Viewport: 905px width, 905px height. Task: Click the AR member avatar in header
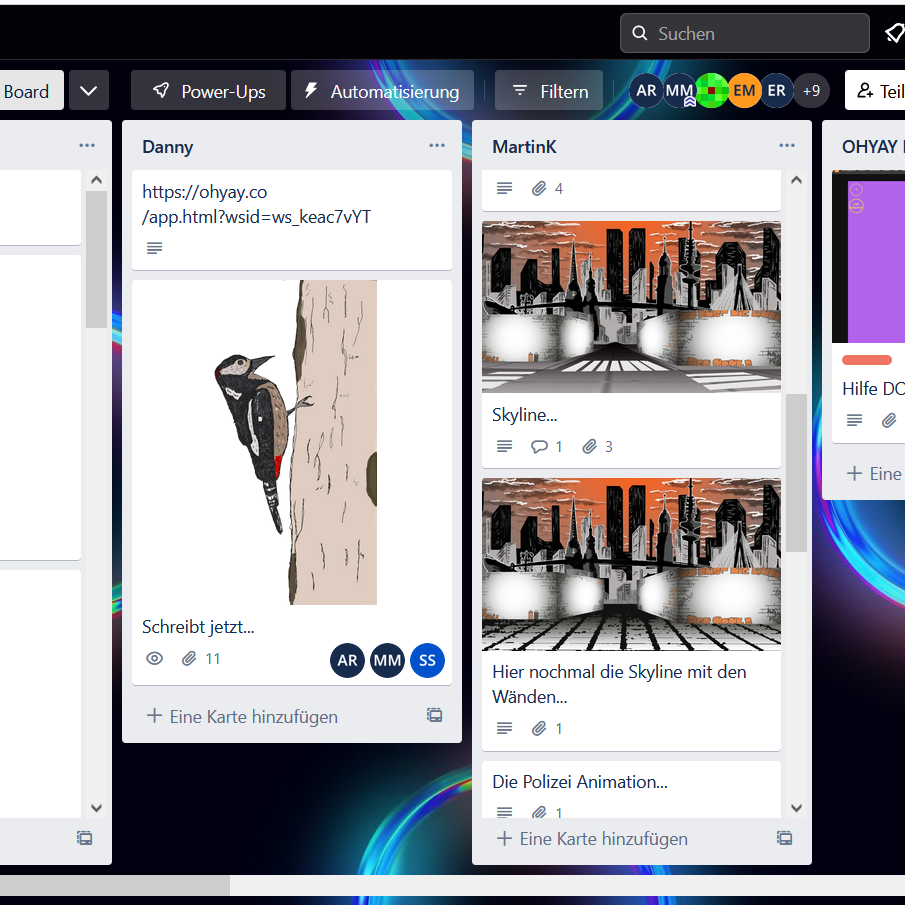click(x=646, y=91)
